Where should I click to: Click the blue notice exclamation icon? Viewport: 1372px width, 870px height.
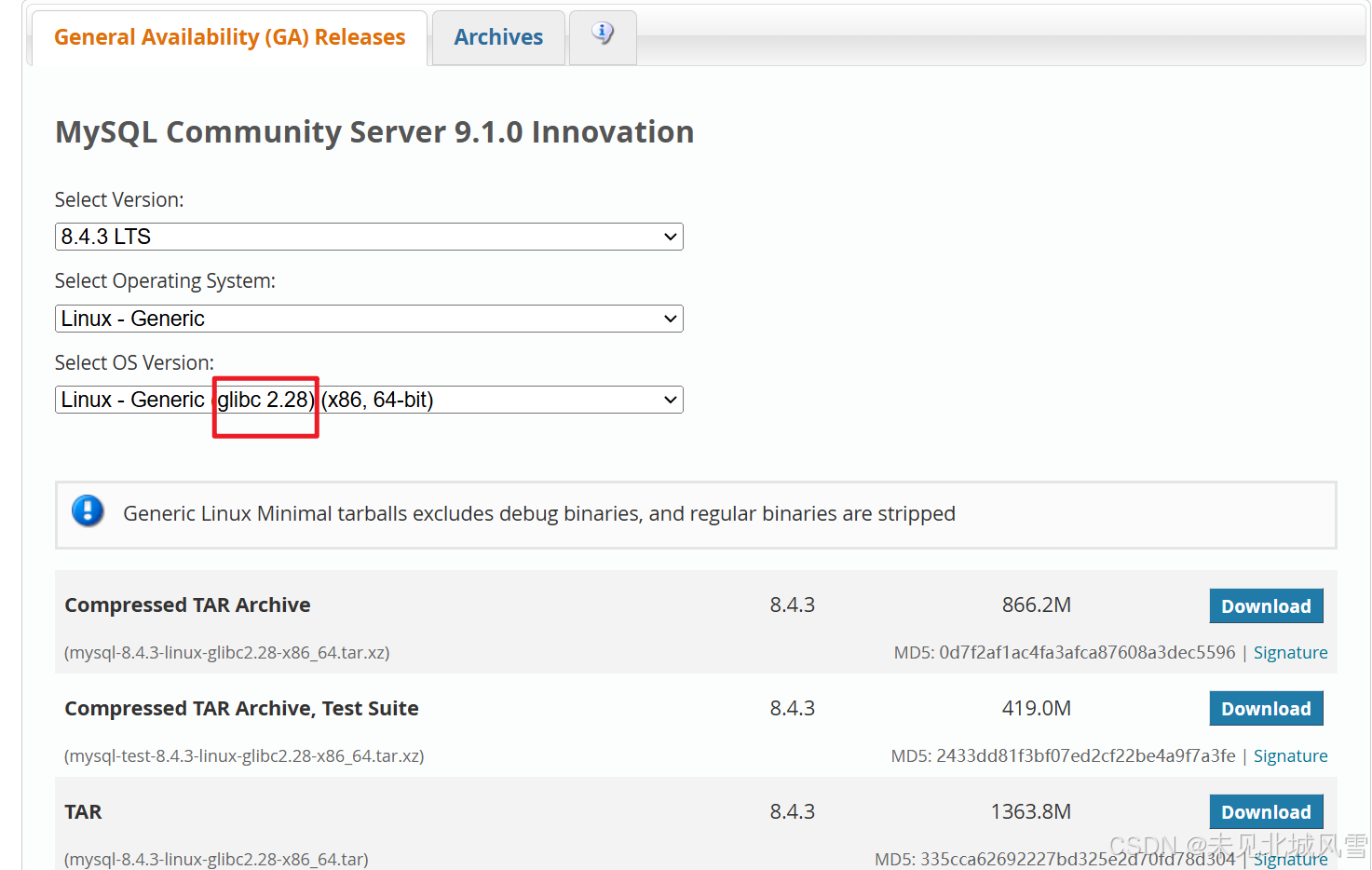pos(88,510)
